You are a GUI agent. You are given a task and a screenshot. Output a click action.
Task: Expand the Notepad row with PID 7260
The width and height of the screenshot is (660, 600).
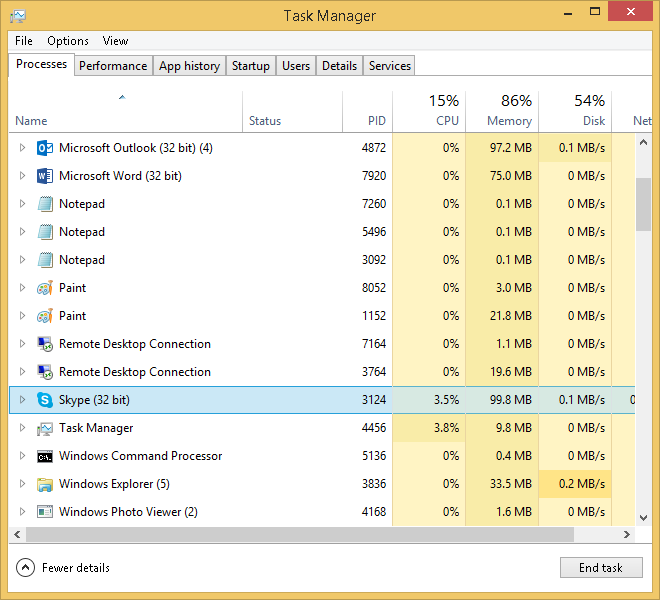point(22,204)
